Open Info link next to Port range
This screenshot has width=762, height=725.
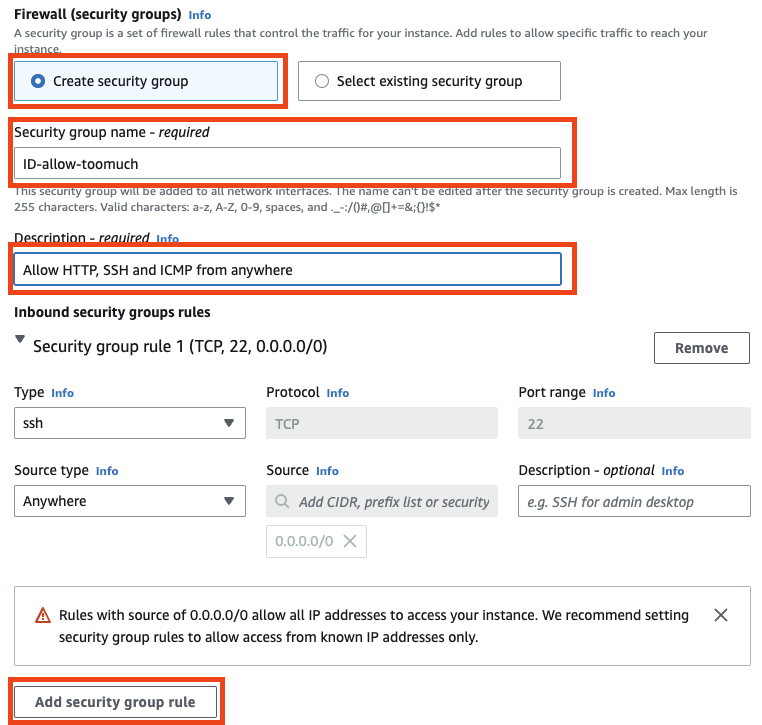click(604, 393)
